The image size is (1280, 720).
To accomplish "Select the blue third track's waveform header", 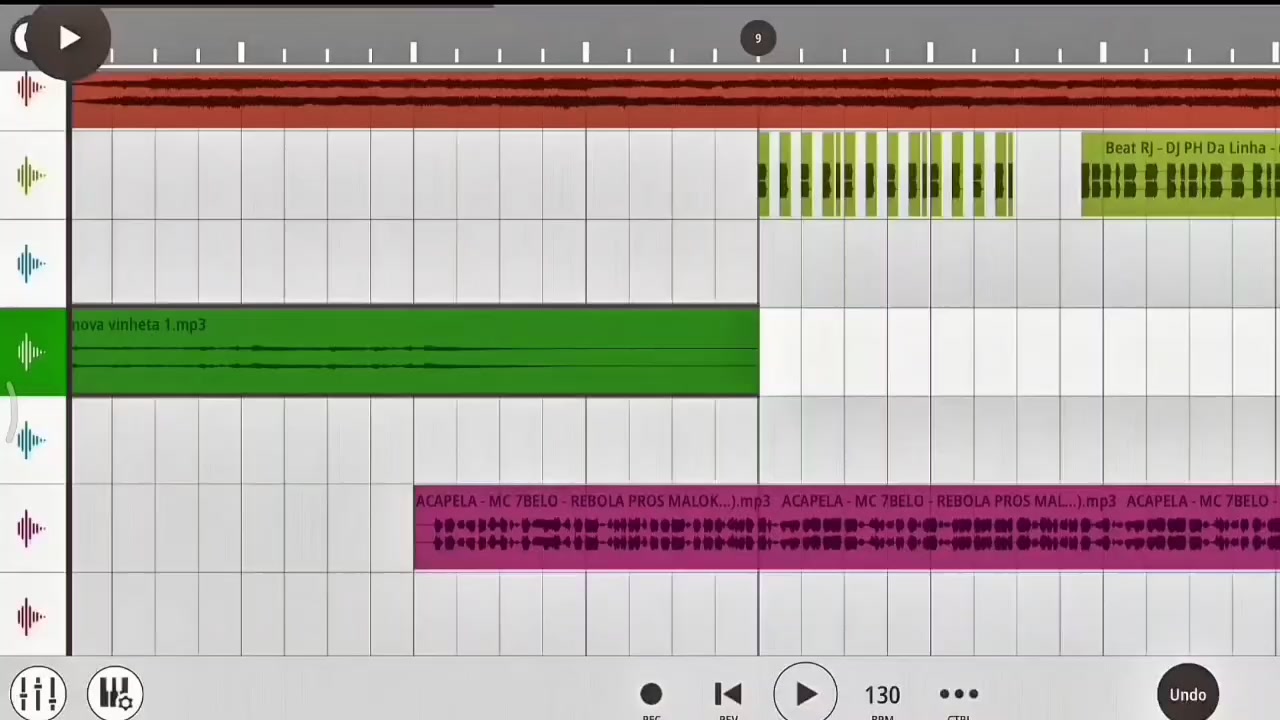I will pos(32,264).
